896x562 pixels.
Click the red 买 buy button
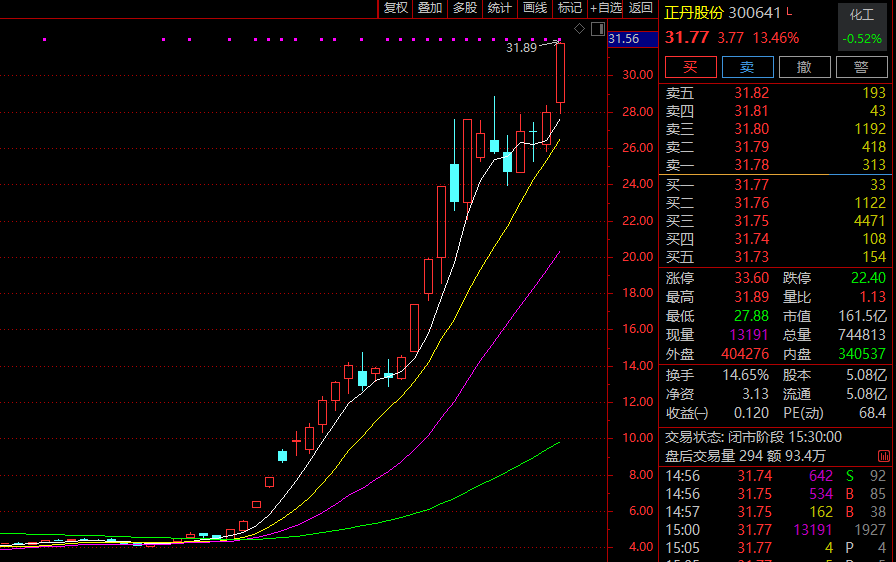point(691,67)
